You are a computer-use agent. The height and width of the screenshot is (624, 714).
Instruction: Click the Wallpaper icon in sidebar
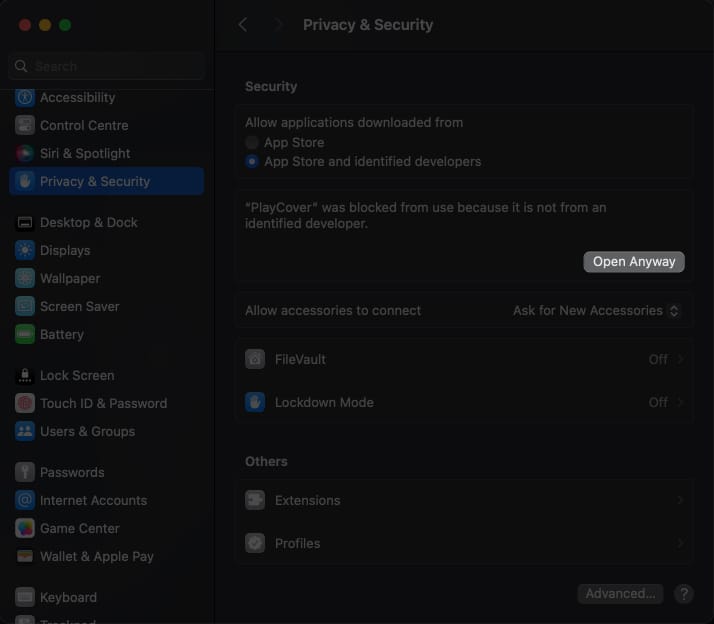(x=25, y=278)
